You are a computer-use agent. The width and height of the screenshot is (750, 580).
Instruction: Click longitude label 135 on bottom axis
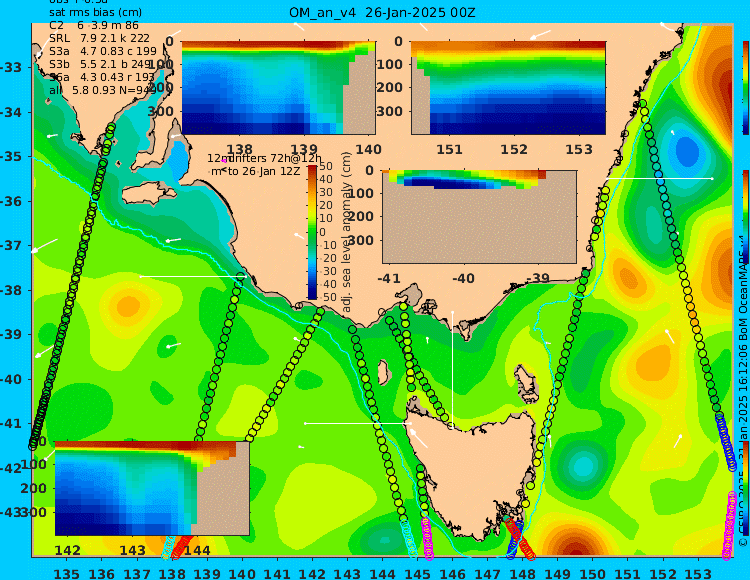tap(66, 573)
